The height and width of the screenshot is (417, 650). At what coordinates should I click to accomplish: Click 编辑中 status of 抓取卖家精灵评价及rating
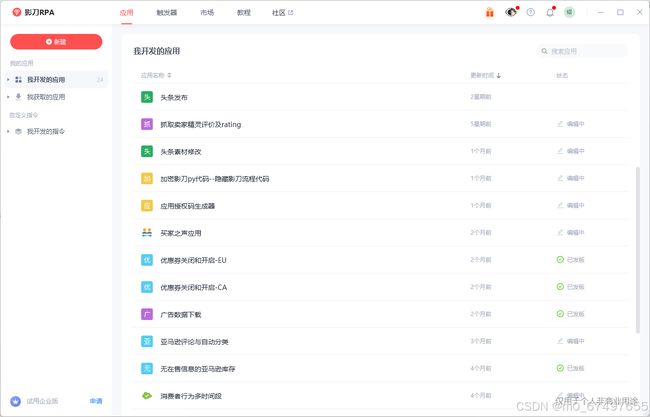tap(570, 124)
